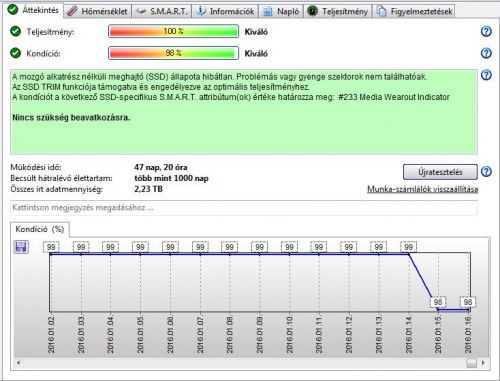Click the green check icon beside Kondíció
The width and height of the screenshot is (500, 381).
pyautogui.click(x=15, y=53)
